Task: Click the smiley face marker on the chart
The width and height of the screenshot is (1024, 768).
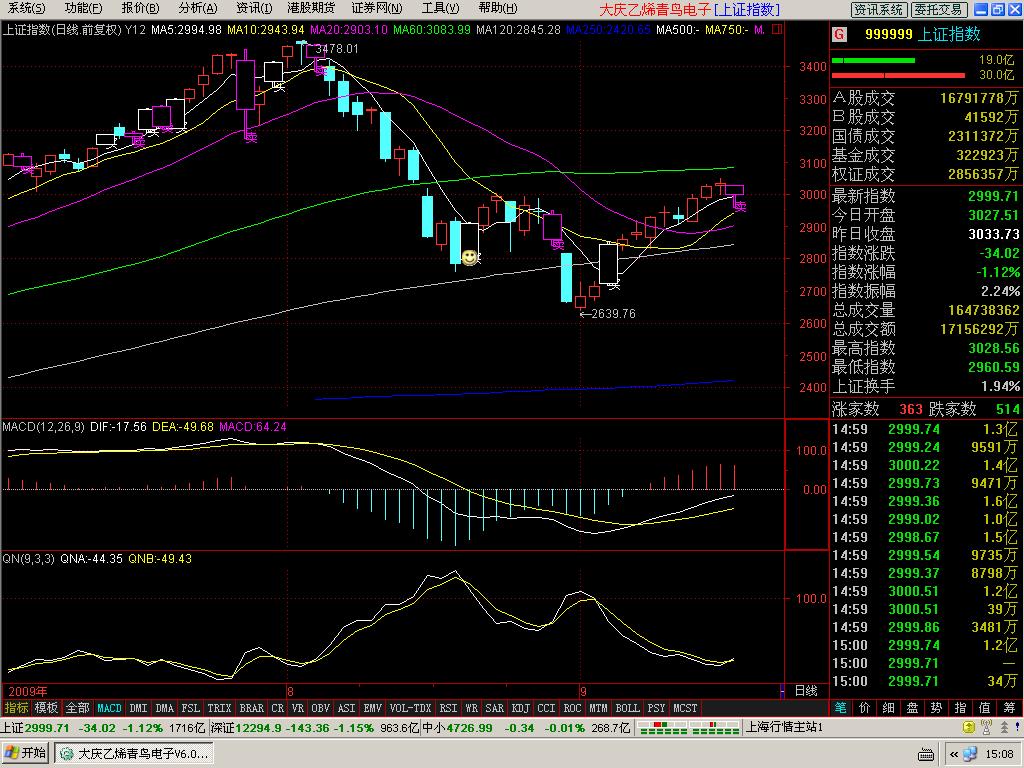Action: coord(469,257)
